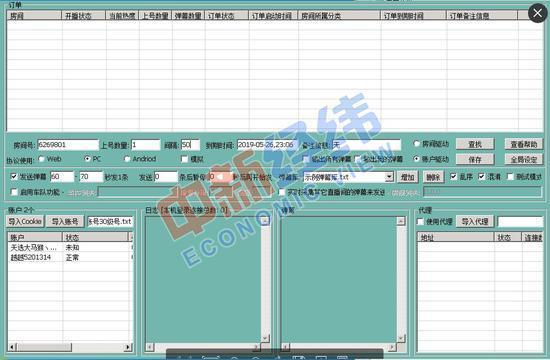Click the 当前热度 column header
The height and width of the screenshot is (360, 550).
point(122,15)
